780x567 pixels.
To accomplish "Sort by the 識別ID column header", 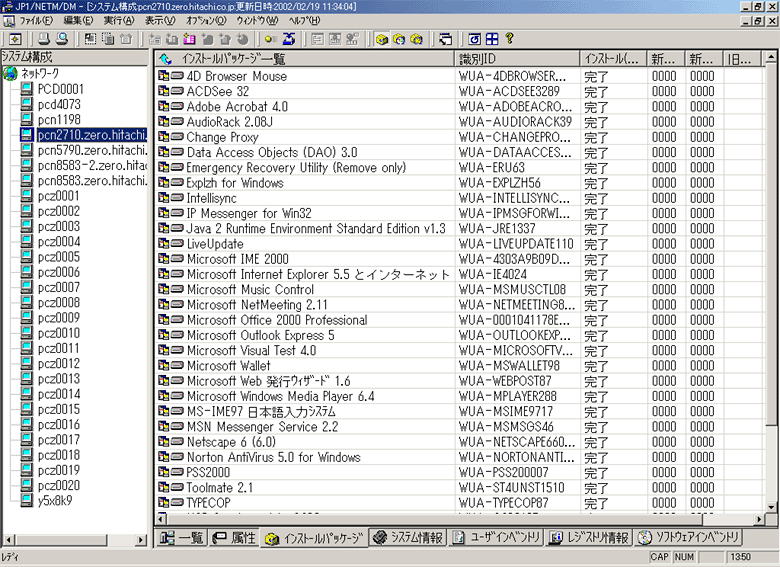I will (x=516, y=60).
